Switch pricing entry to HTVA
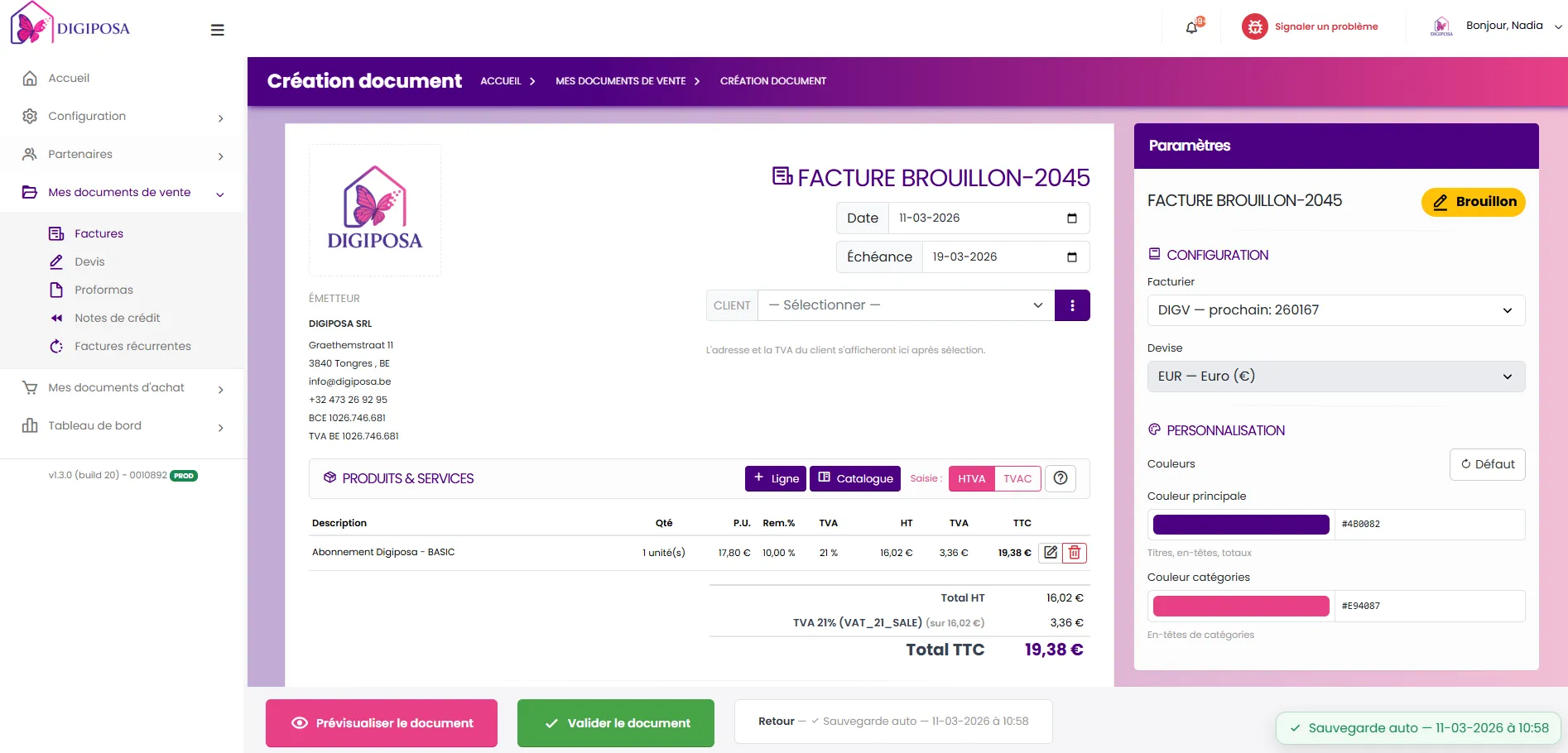 pos(971,478)
